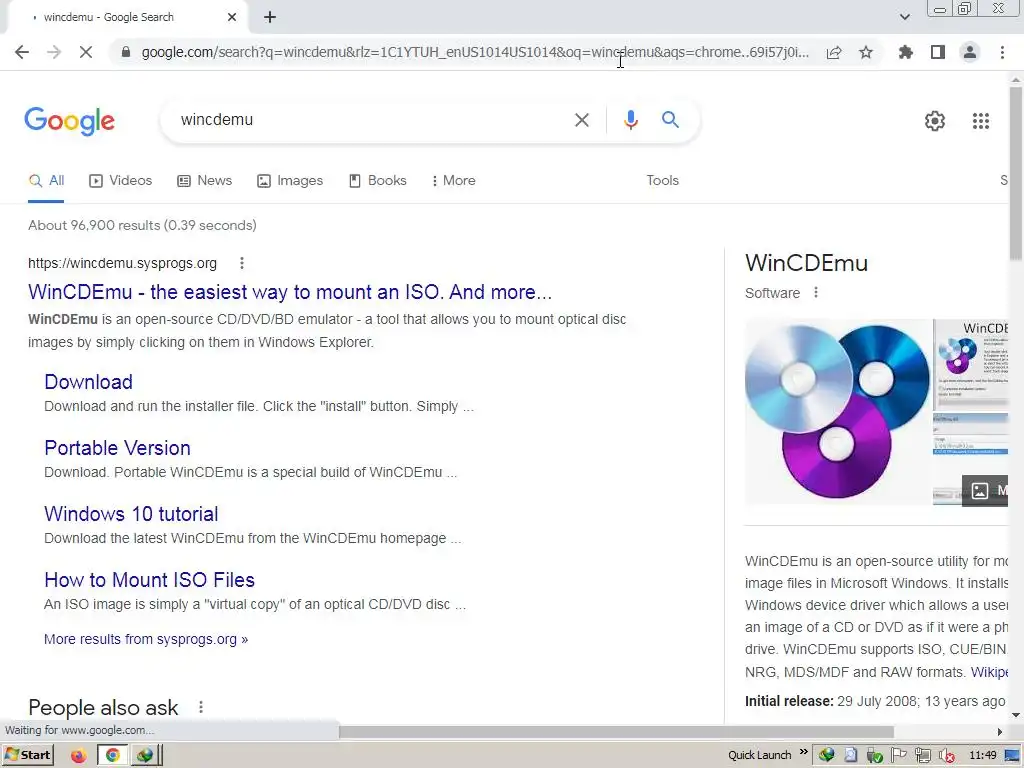The width and height of the screenshot is (1024, 768).
Task: Launch Firefox from the taskbar
Action: click(78, 756)
